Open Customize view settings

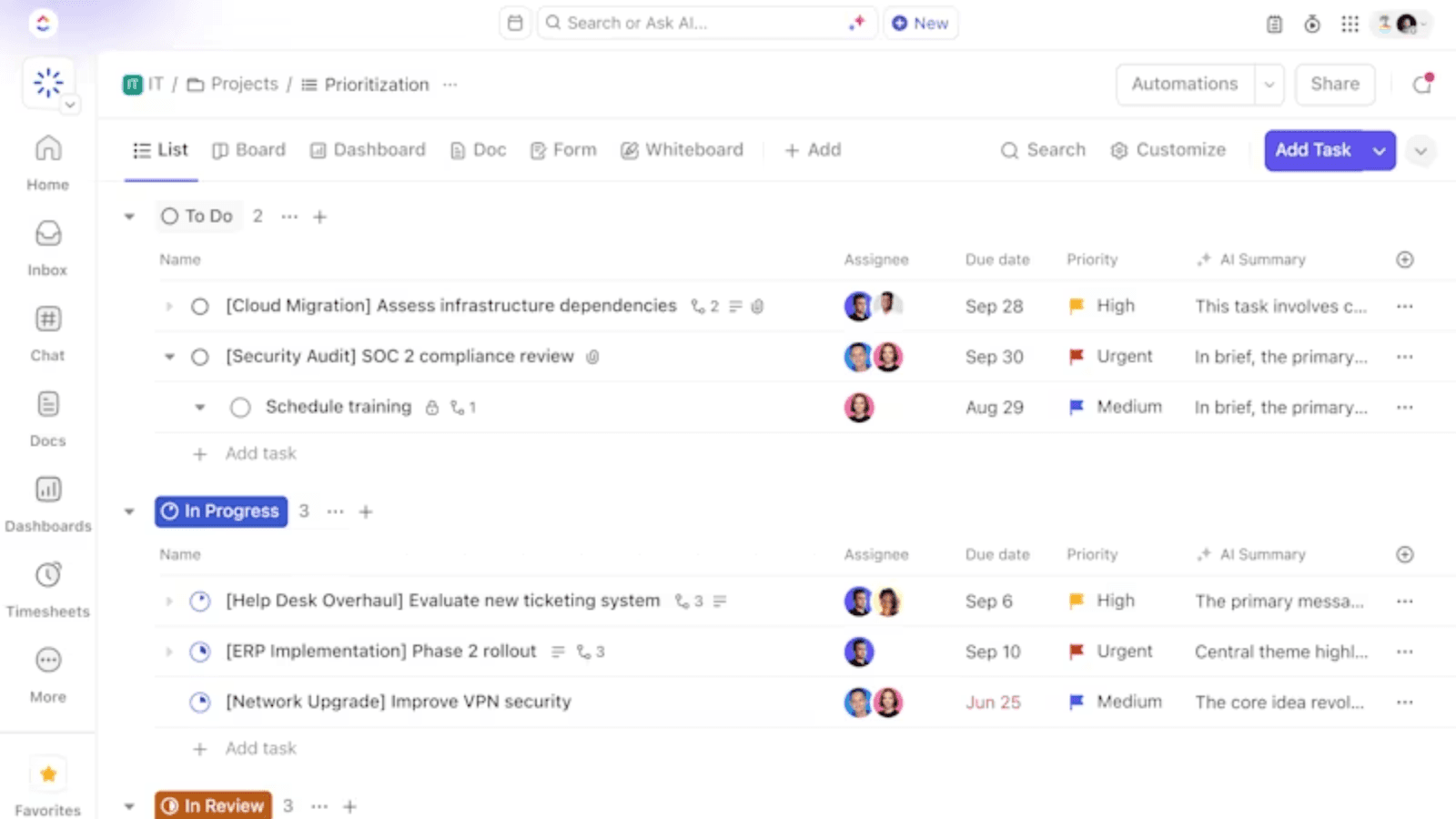(x=1168, y=150)
